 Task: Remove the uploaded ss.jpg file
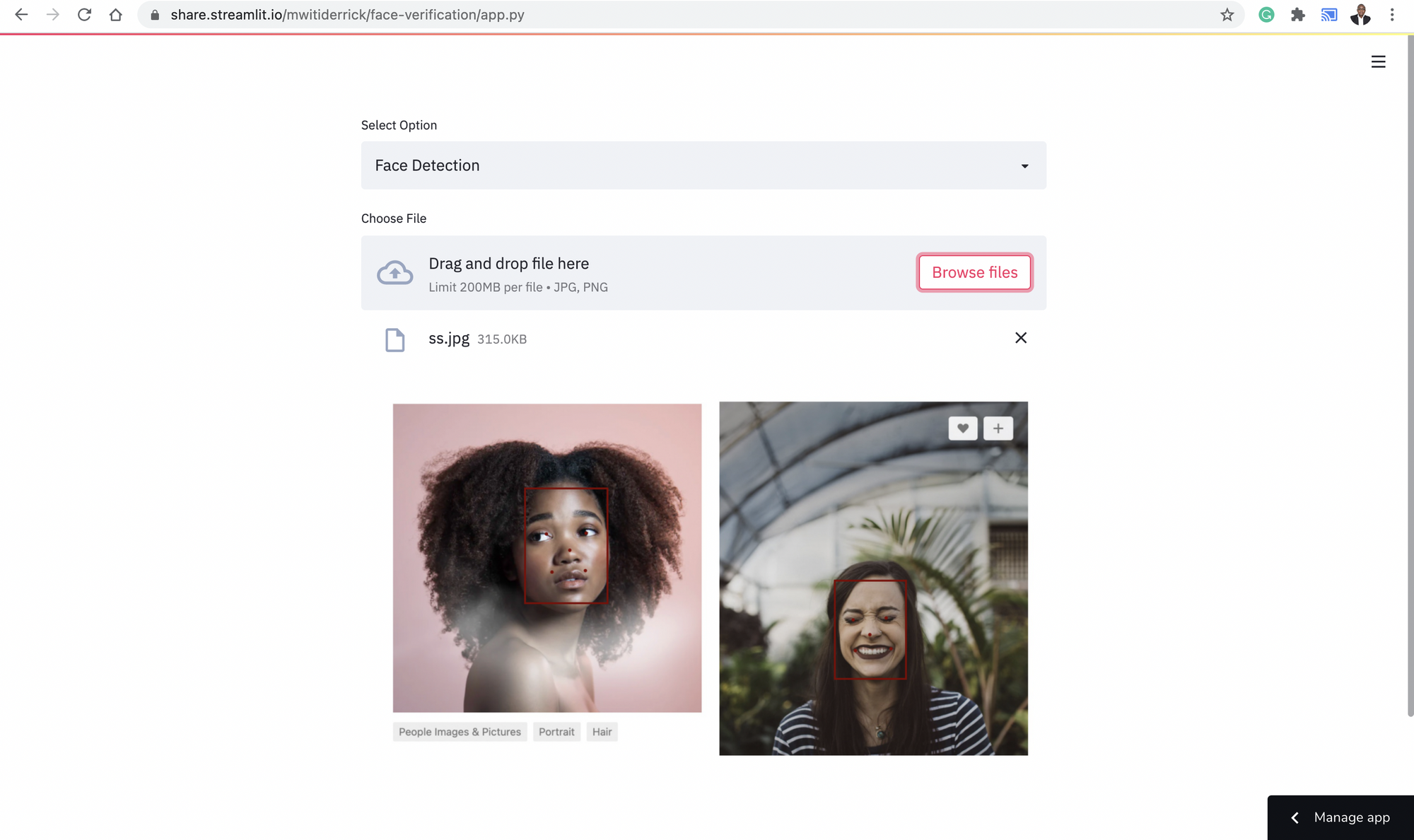[1020, 338]
